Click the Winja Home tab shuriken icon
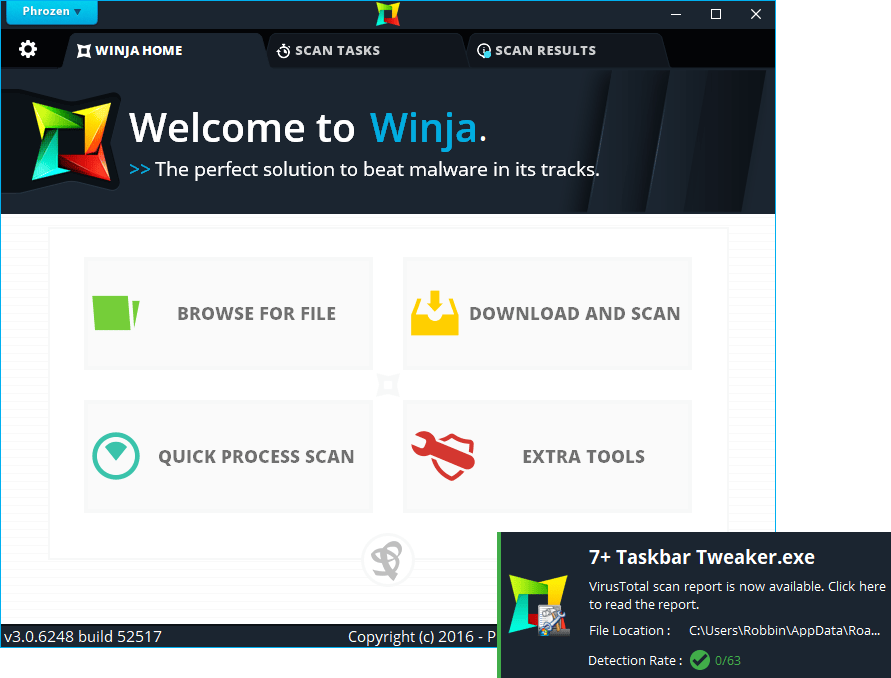Viewport: 891px width, 678px height. coord(84,51)
